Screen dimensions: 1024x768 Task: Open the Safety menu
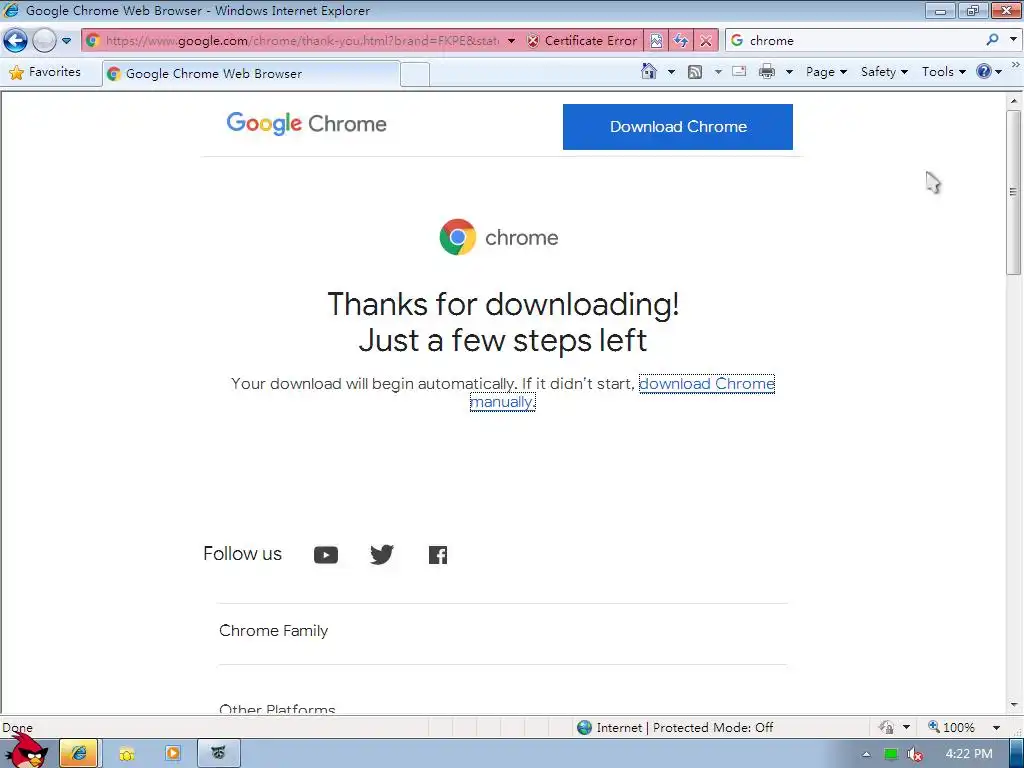(x=884, y=72)
